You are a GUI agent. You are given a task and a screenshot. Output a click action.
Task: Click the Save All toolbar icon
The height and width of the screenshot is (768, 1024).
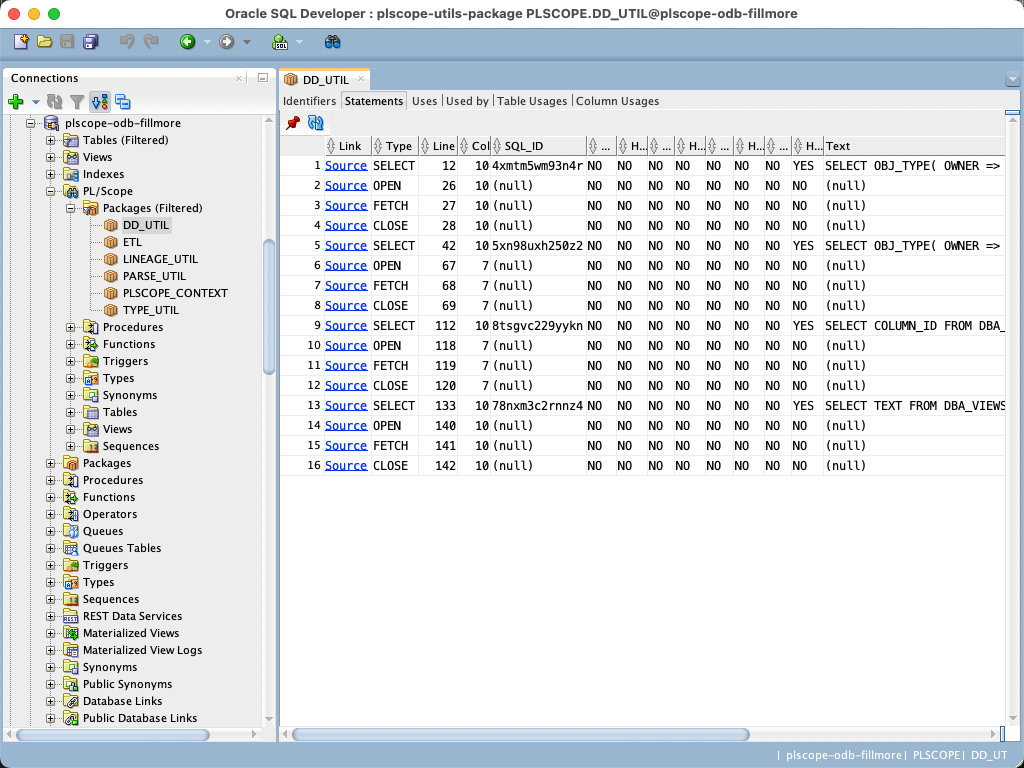point(91,42)
